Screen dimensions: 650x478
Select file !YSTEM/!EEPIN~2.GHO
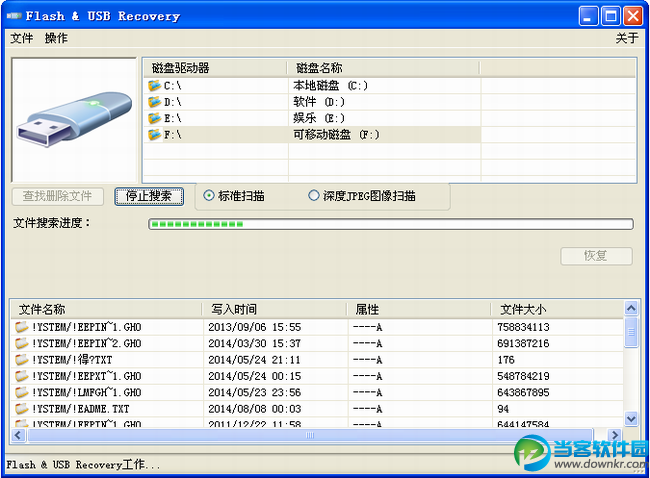click(x=87, y=343)
